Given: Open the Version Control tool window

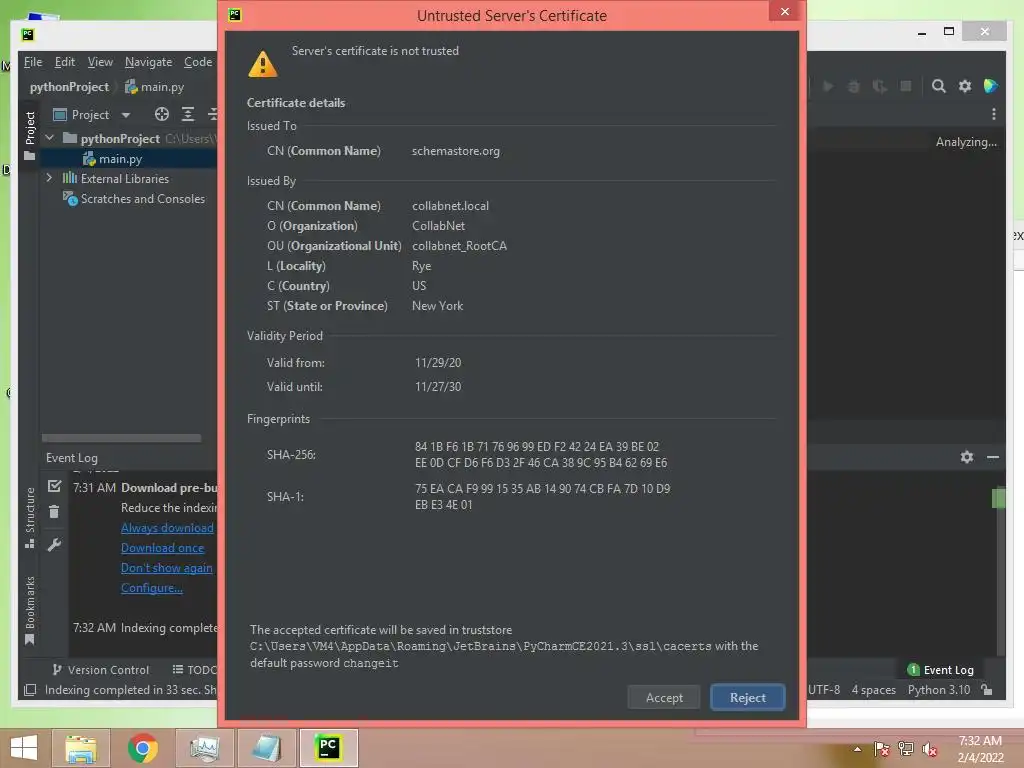Looking at the screenshot, I should (101, 669).
